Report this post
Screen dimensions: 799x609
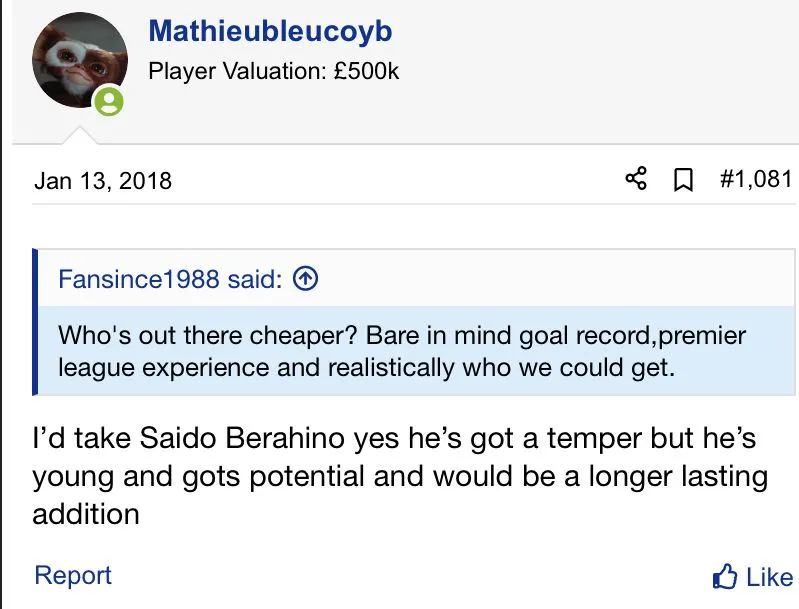point(72,575)
